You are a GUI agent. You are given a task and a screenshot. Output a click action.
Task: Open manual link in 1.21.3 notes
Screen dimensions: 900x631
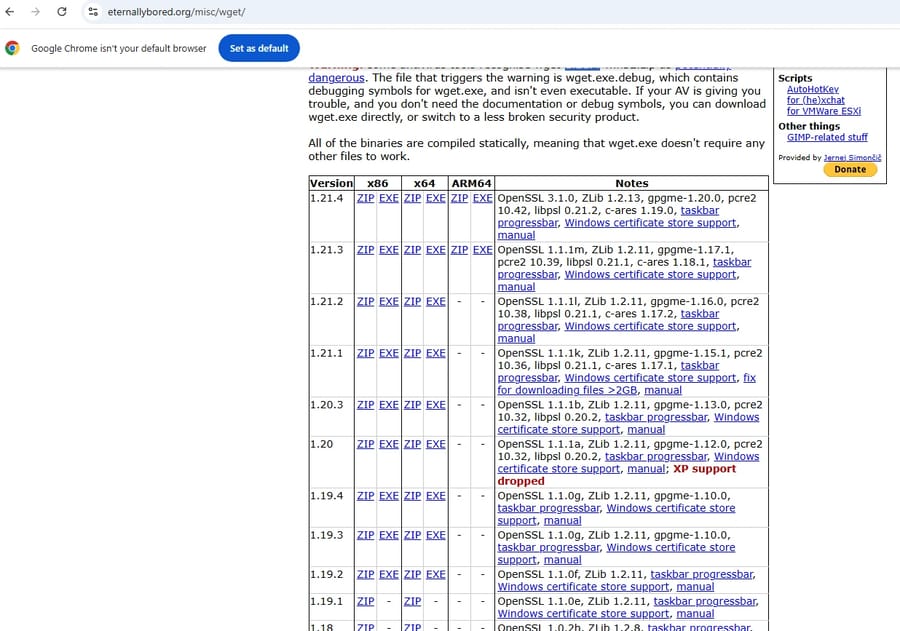pyautogui.click(x=516, y=287)
